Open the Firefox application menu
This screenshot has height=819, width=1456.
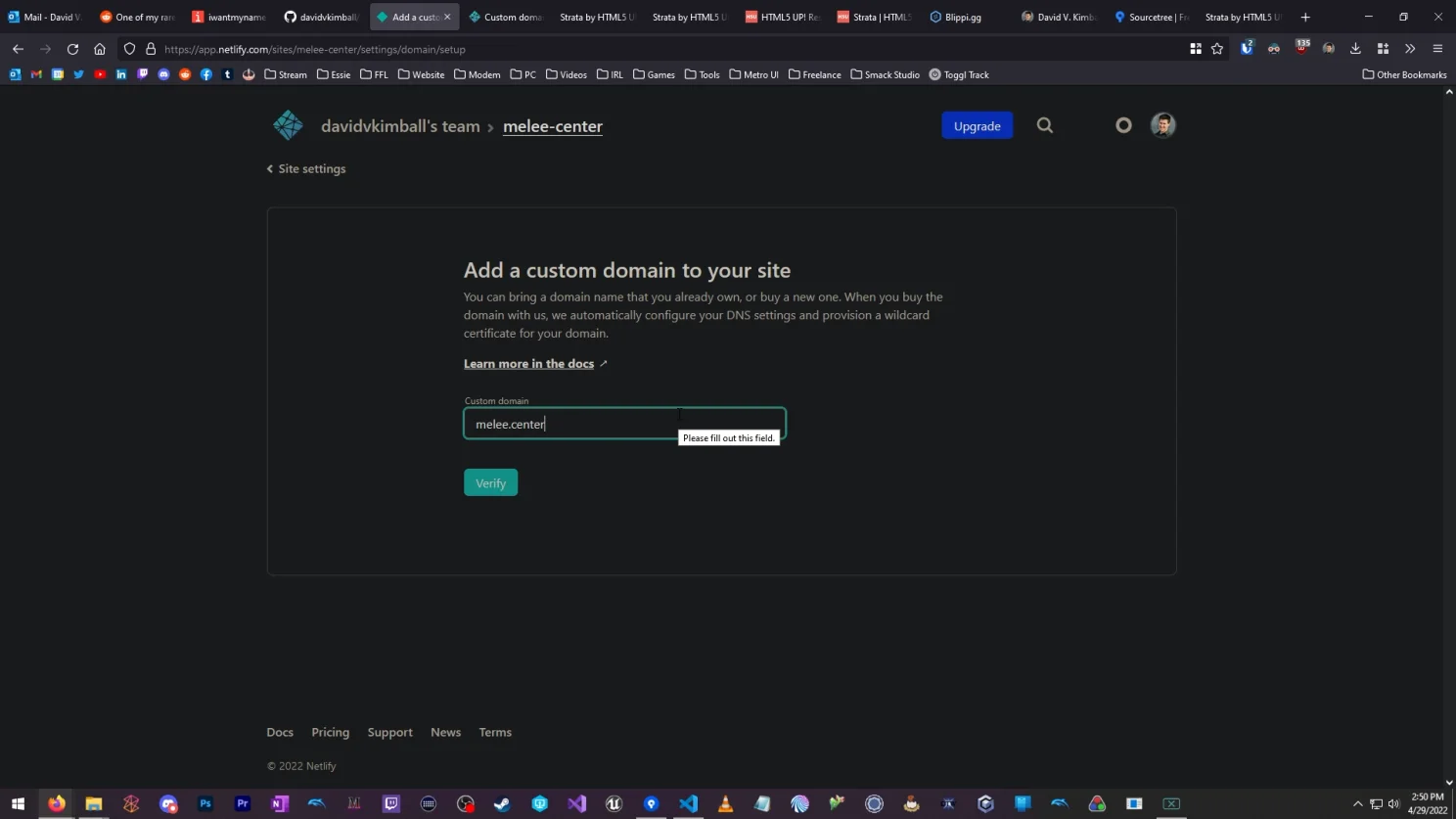(1435, 48)
